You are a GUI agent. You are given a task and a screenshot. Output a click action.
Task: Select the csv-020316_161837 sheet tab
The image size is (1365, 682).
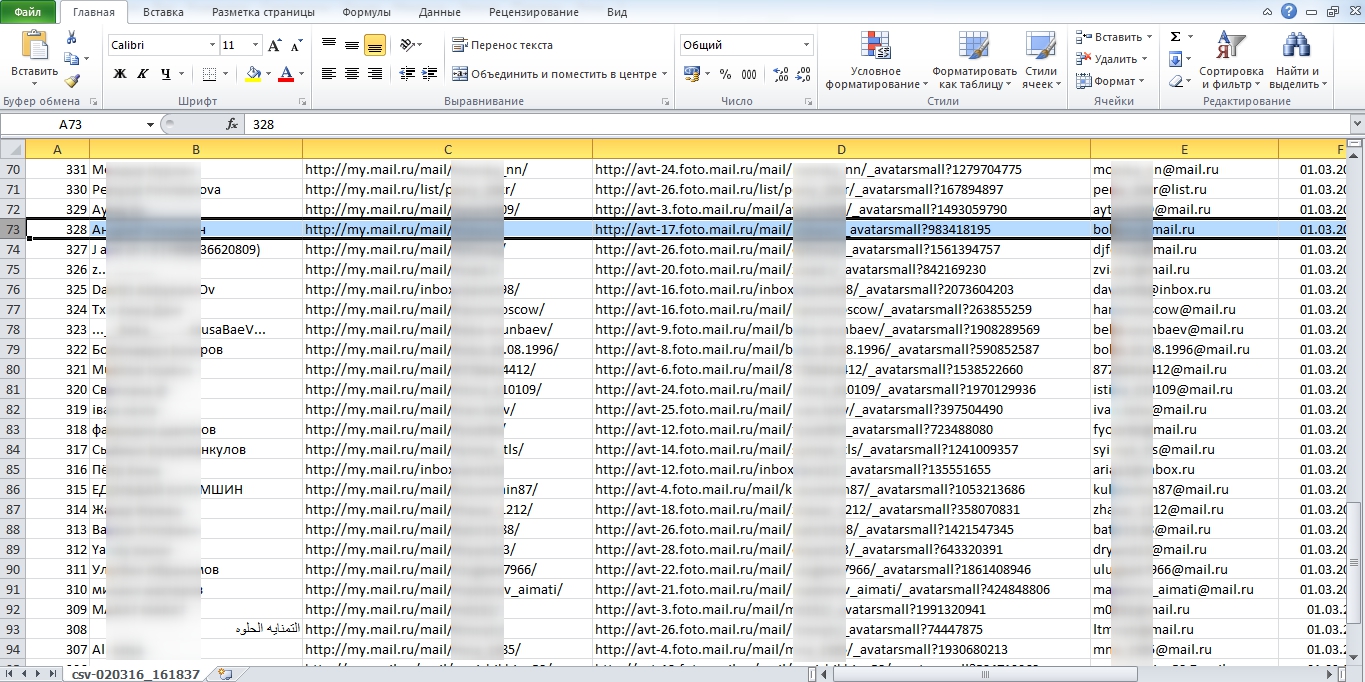pos(135,675)
